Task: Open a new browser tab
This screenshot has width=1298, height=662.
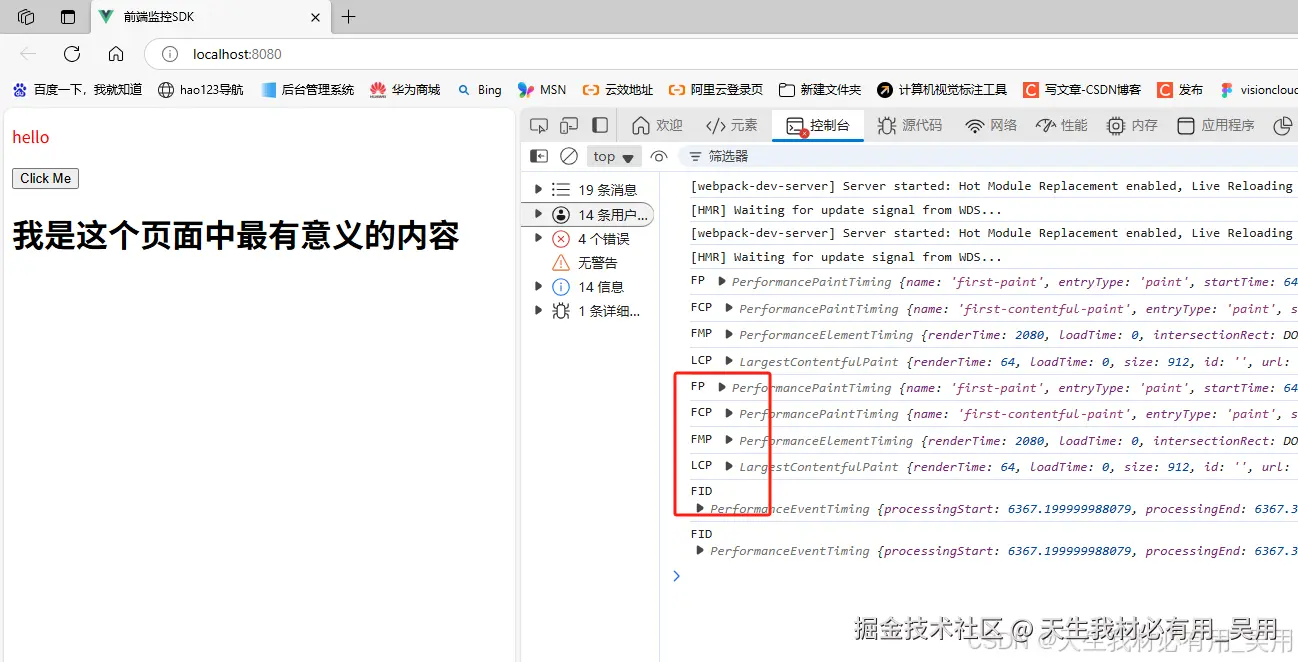Action: click(348, 17)
